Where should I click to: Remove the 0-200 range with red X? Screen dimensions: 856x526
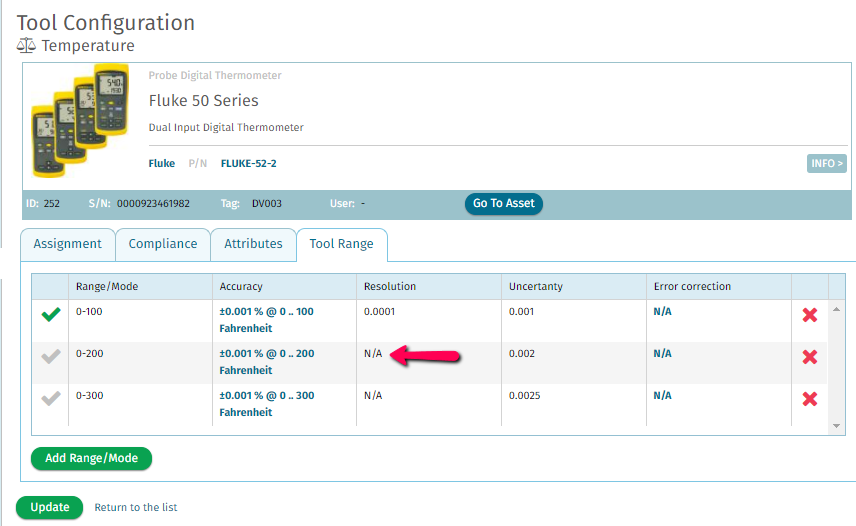pyautogui.click(x=810, y=357)
